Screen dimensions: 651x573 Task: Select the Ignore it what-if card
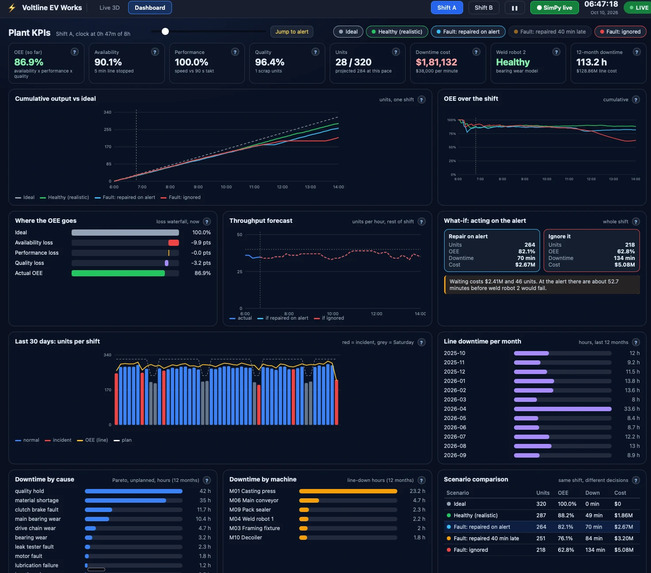[591, 250]
